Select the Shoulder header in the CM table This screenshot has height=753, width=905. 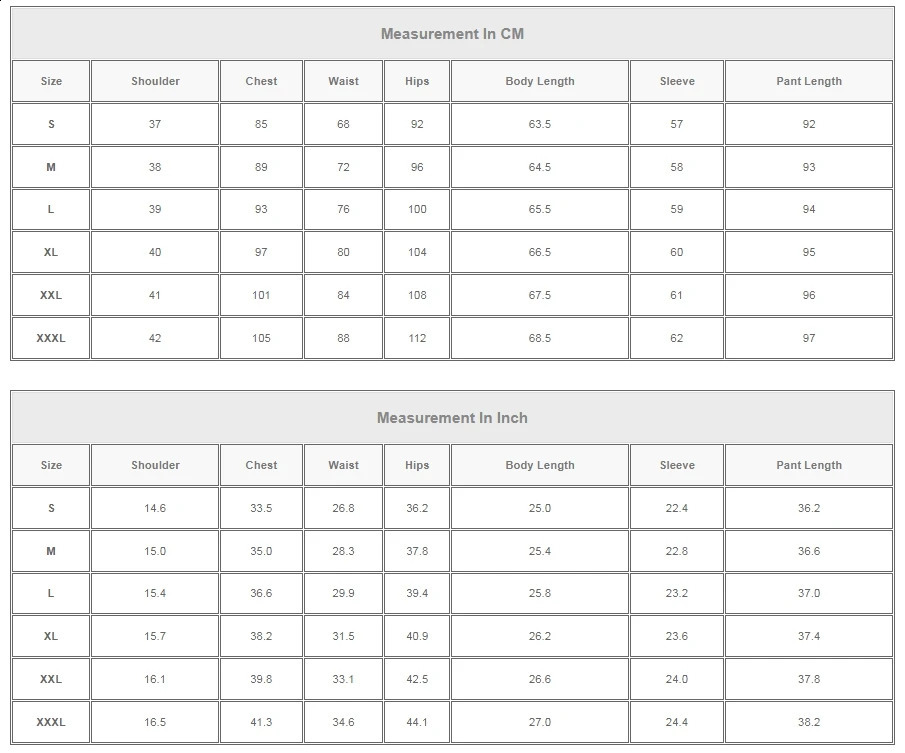155,81
